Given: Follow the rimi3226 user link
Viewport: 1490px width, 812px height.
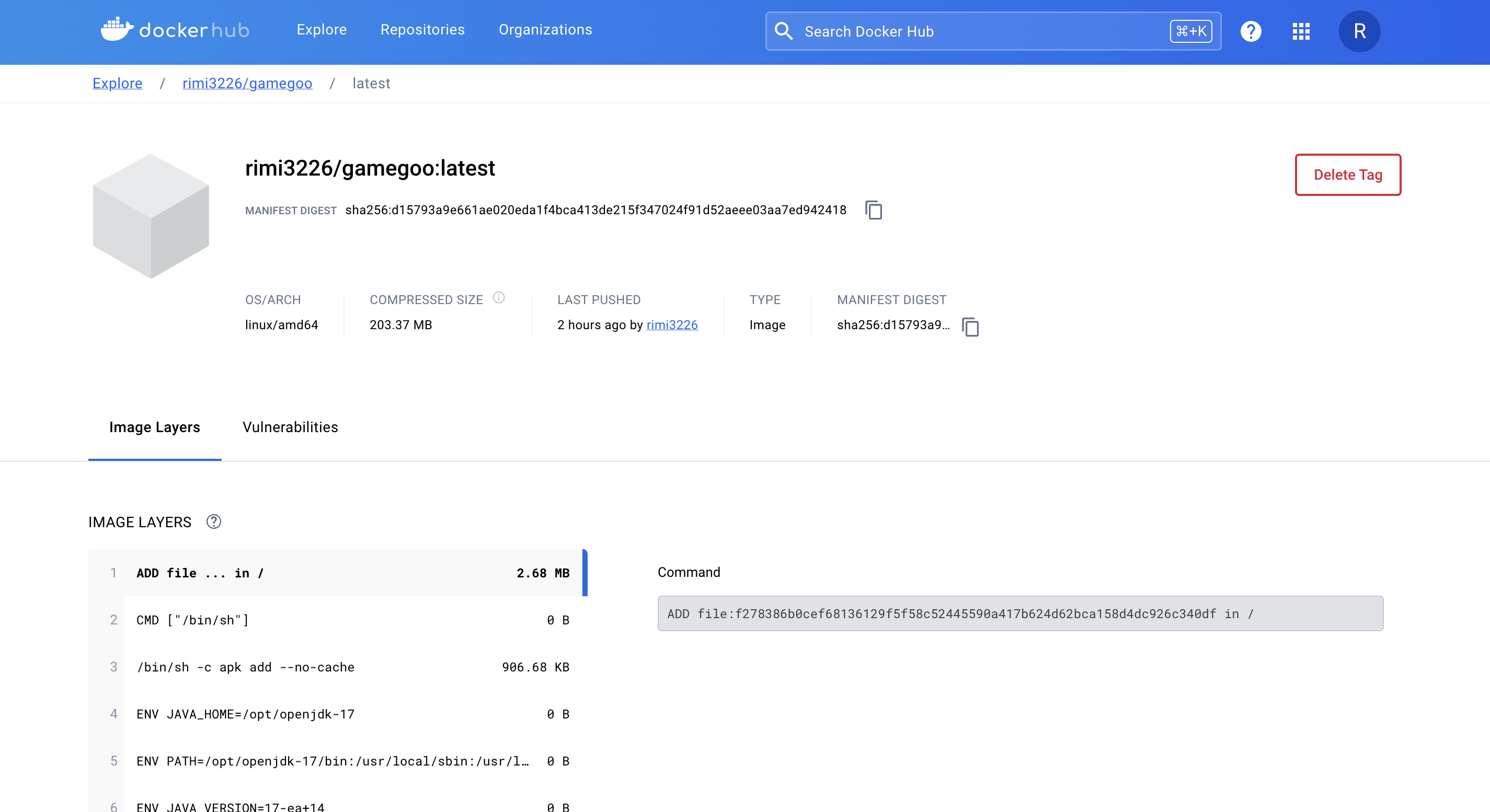Looking at the screenshot, I should tap(671, 325).
